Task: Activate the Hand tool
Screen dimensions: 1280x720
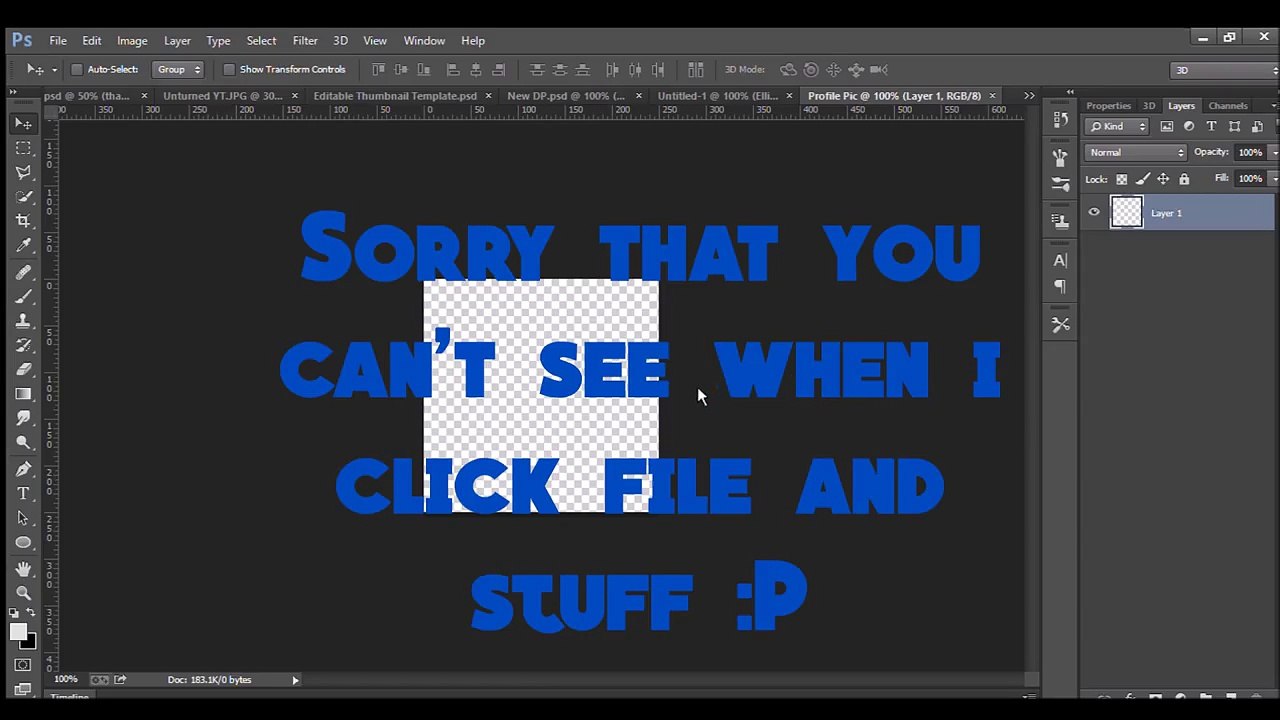Action: [x=23, y=569]
